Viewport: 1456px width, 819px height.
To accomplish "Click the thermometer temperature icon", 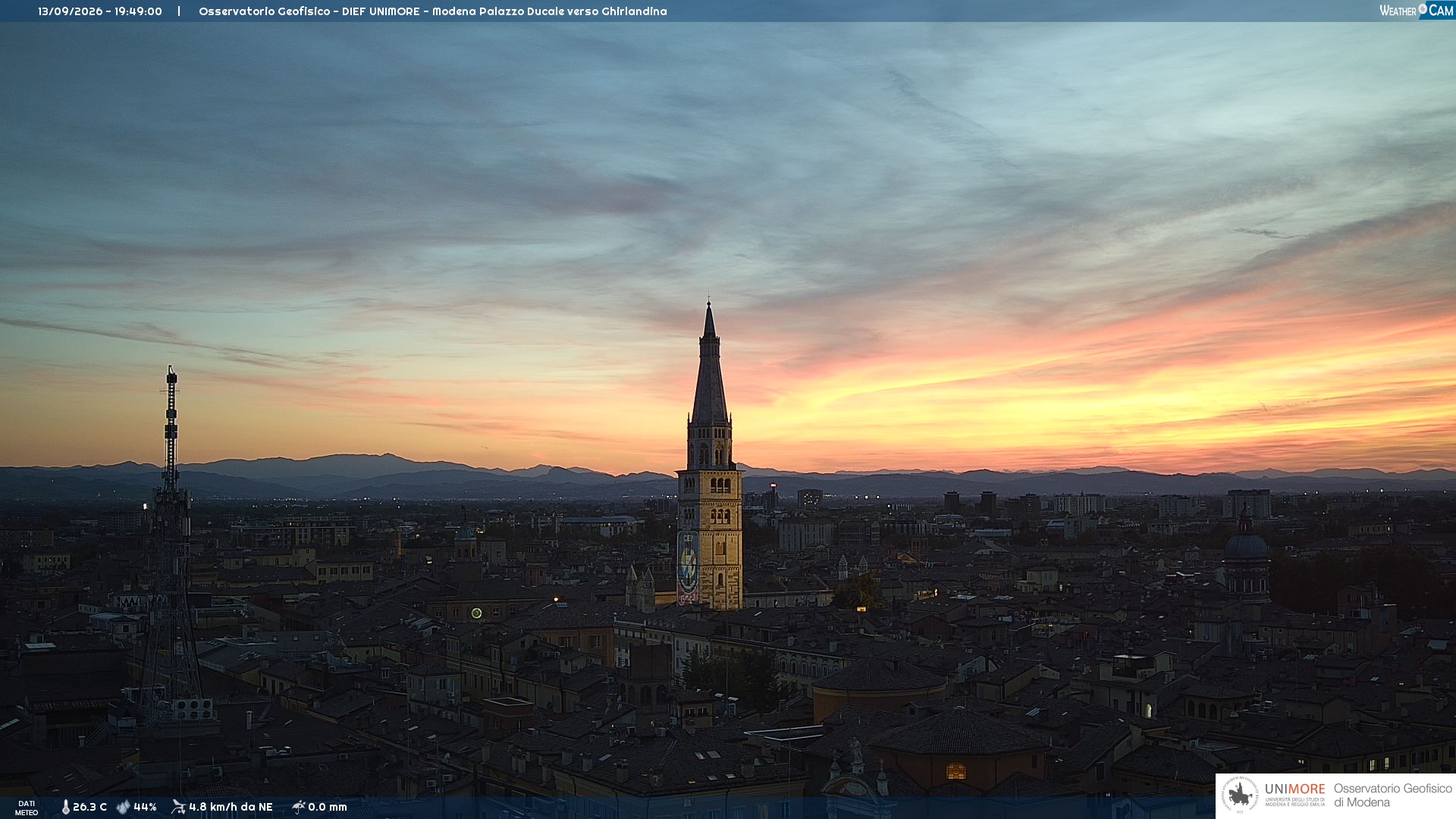I will (x=65, y=807).
